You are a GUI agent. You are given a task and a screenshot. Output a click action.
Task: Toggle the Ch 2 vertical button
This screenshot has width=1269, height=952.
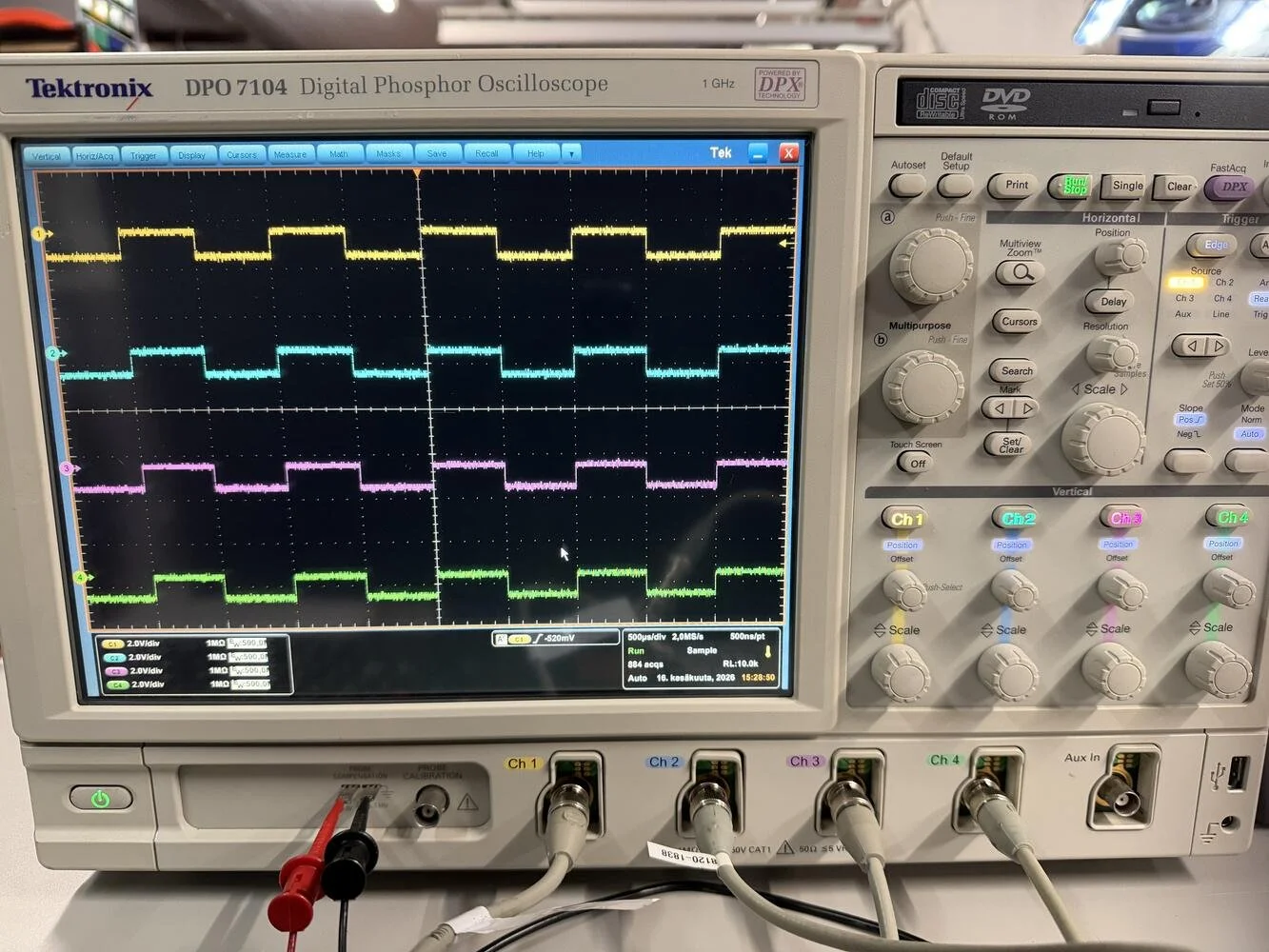(x=1016, y=518)
